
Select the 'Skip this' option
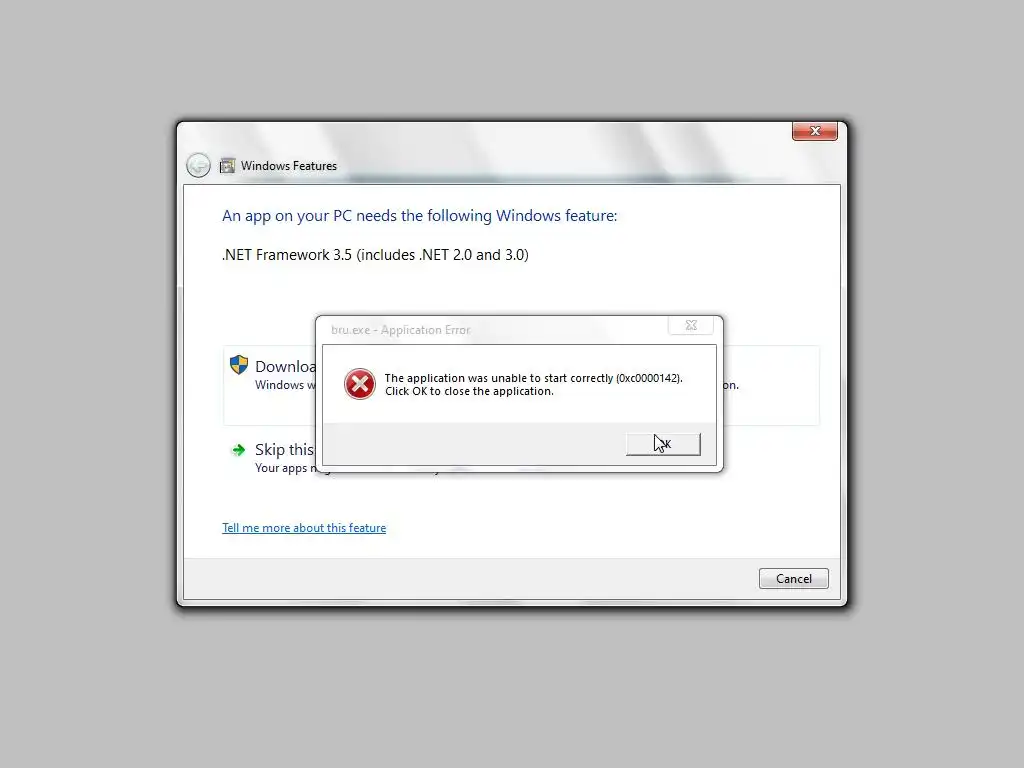pyautogui.click(x=284, y=449)
